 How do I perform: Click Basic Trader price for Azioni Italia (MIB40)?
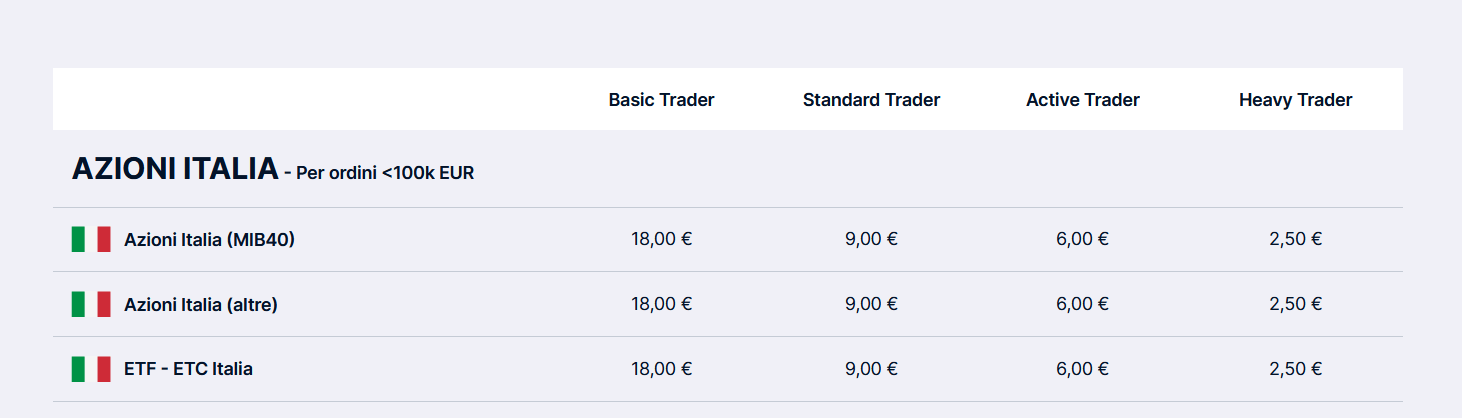coord(662,239)
